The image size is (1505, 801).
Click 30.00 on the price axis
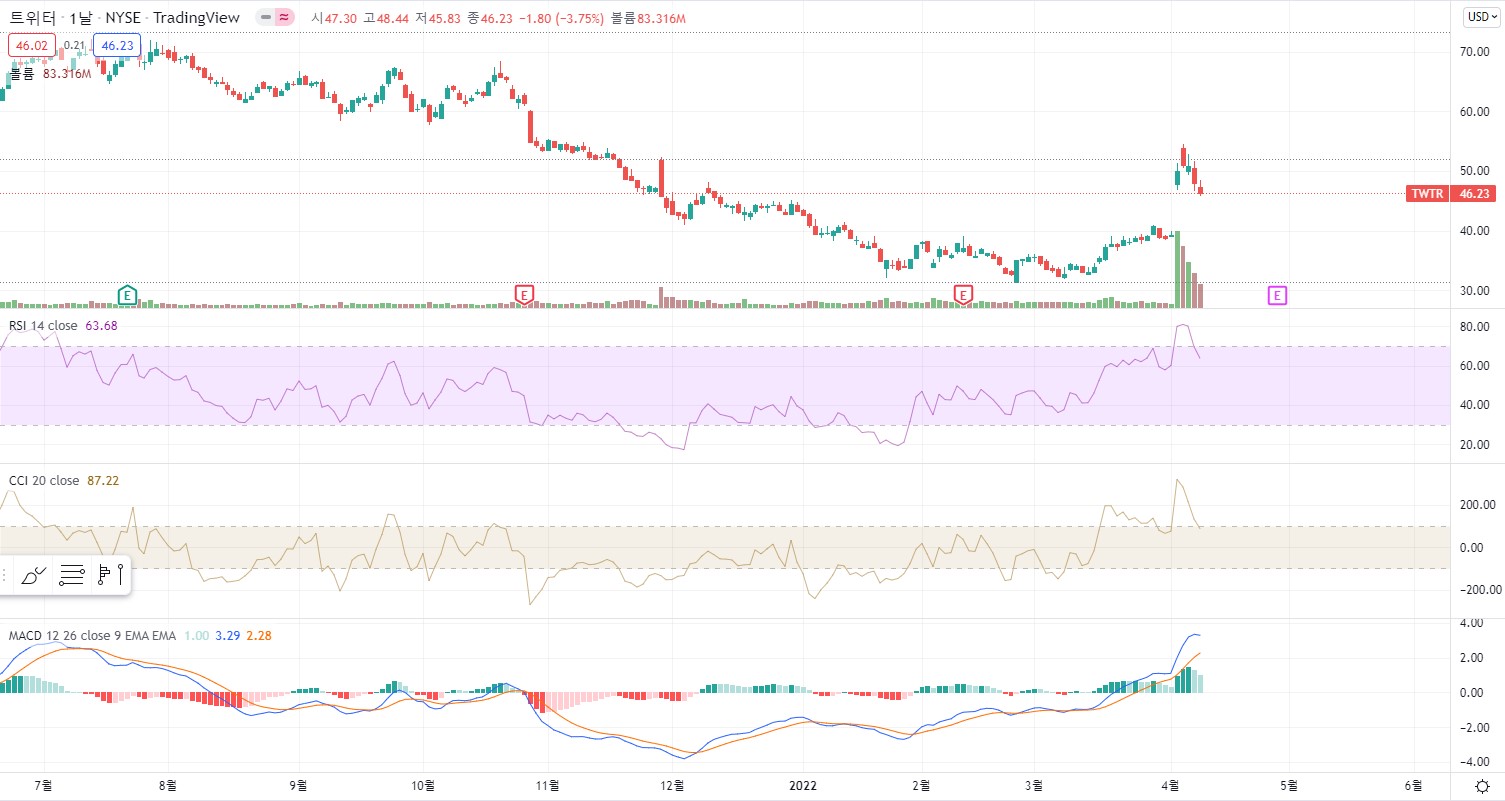coord(1476,291)
